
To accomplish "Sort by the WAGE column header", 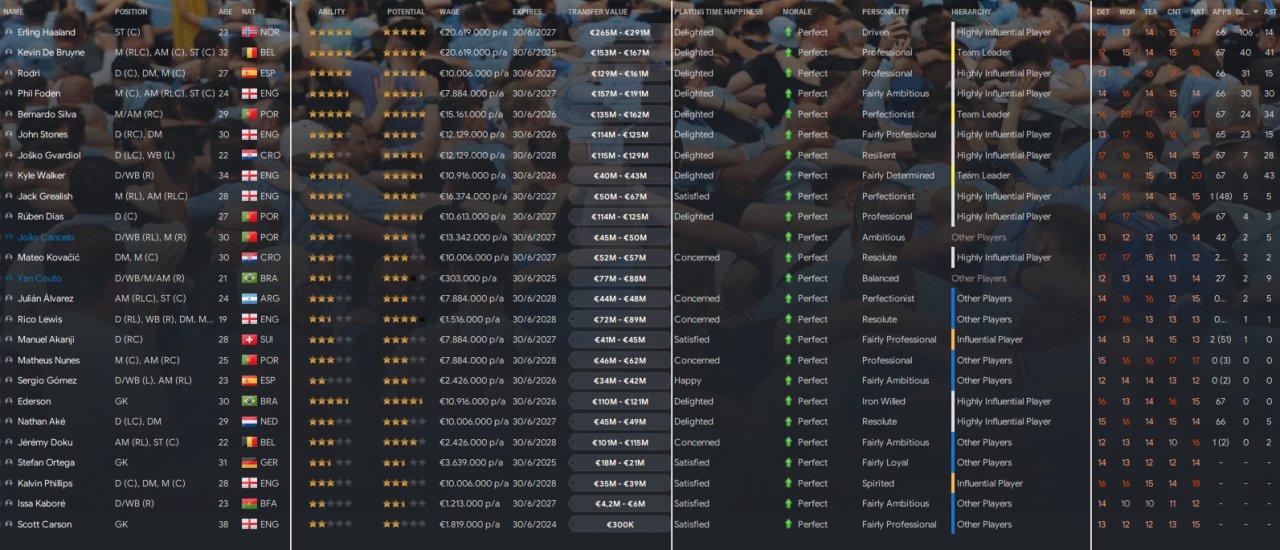I will 449,11.
